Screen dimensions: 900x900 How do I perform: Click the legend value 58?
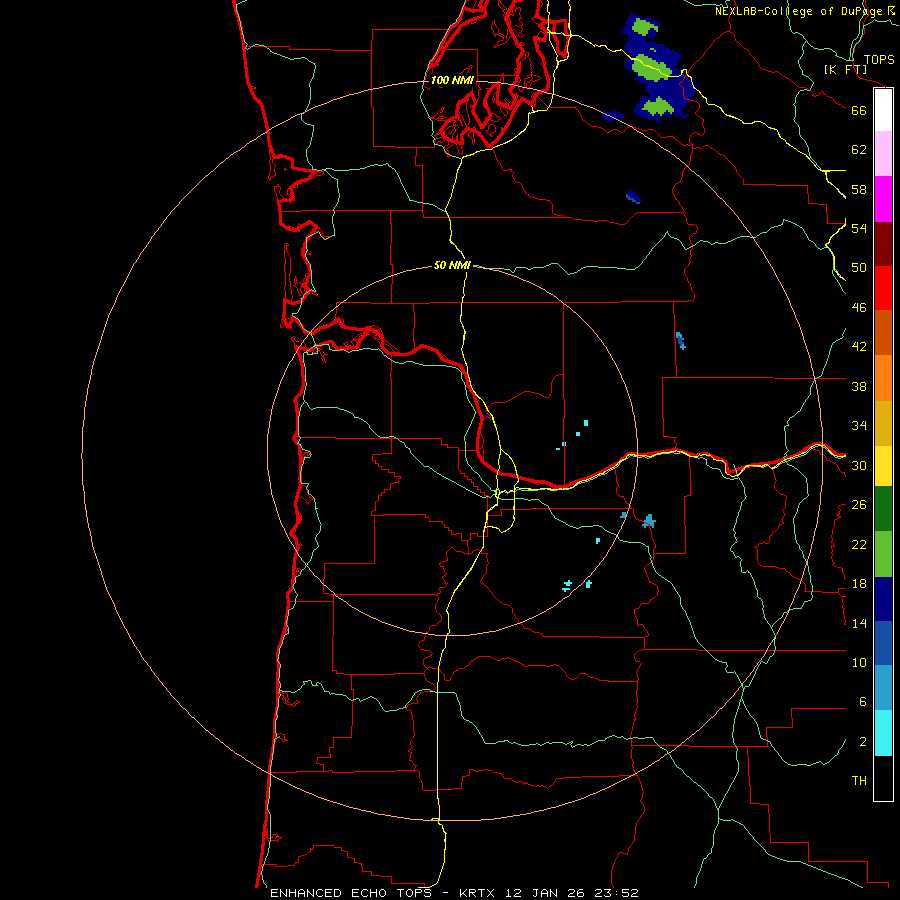tap(859, 189)
